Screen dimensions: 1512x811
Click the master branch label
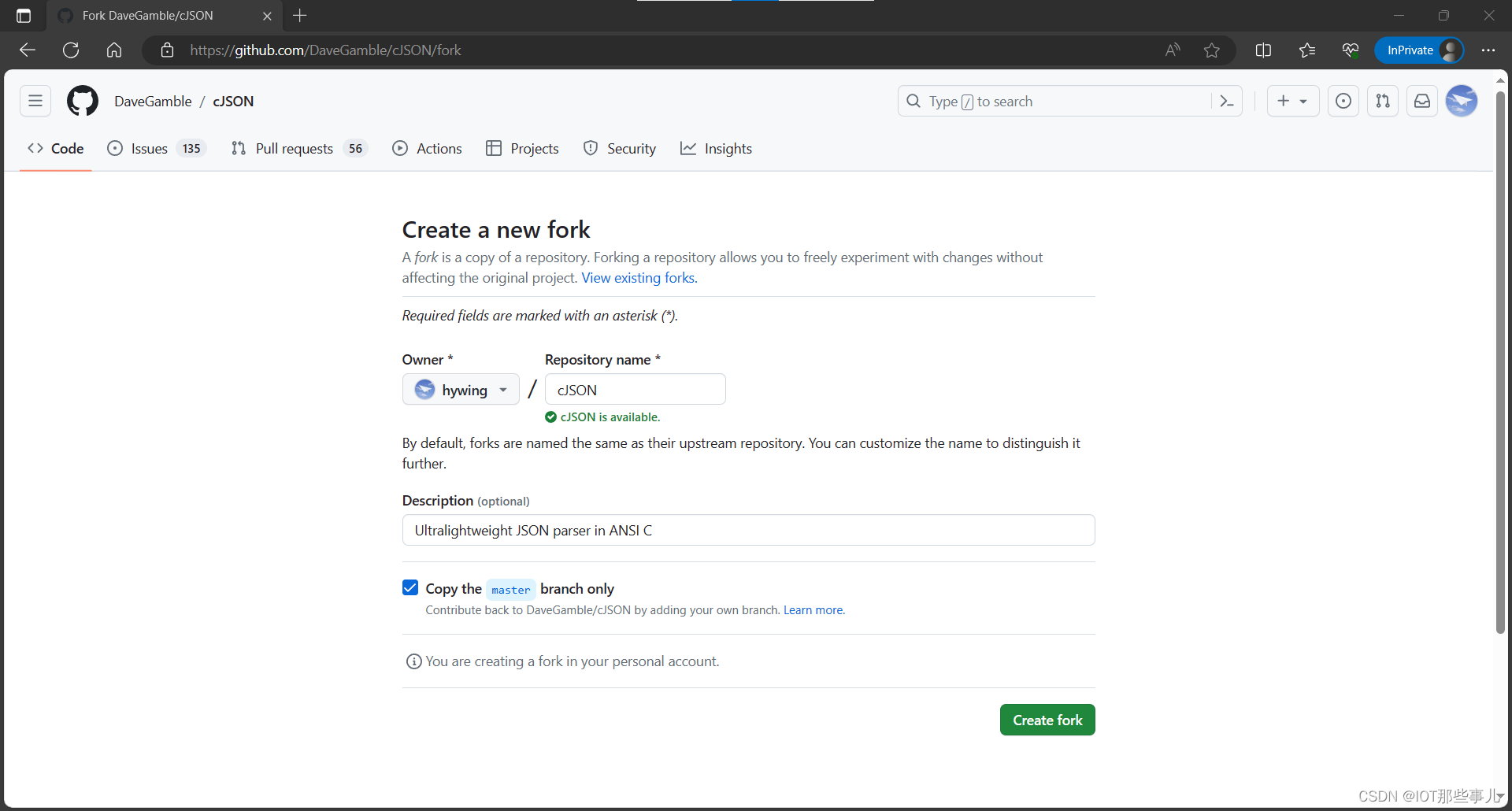click(x=511, y=590)
